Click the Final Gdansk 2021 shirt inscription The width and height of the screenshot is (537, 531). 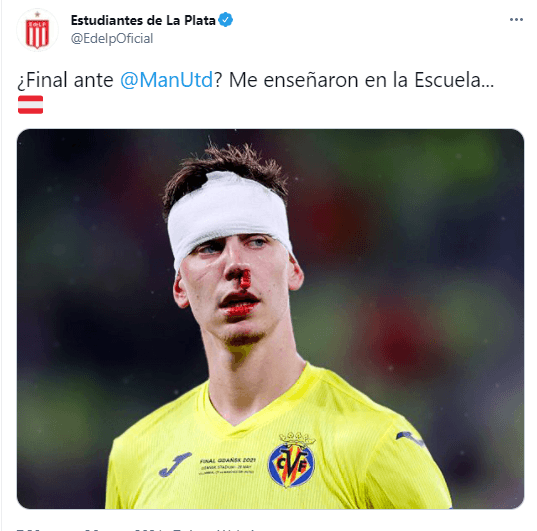point(227,466)
